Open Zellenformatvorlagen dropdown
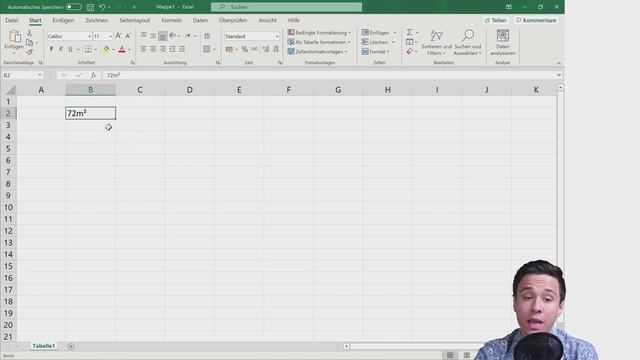 coord(318,52)
